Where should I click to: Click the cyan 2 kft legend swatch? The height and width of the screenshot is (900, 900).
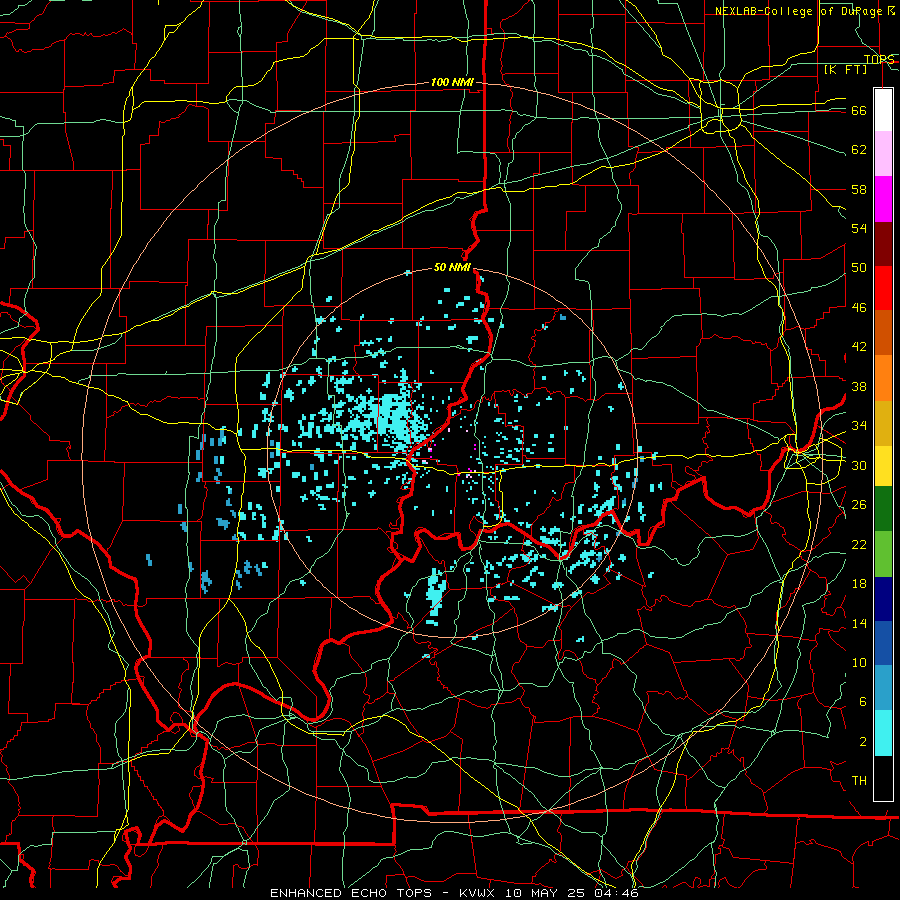[x=883, y=733]
